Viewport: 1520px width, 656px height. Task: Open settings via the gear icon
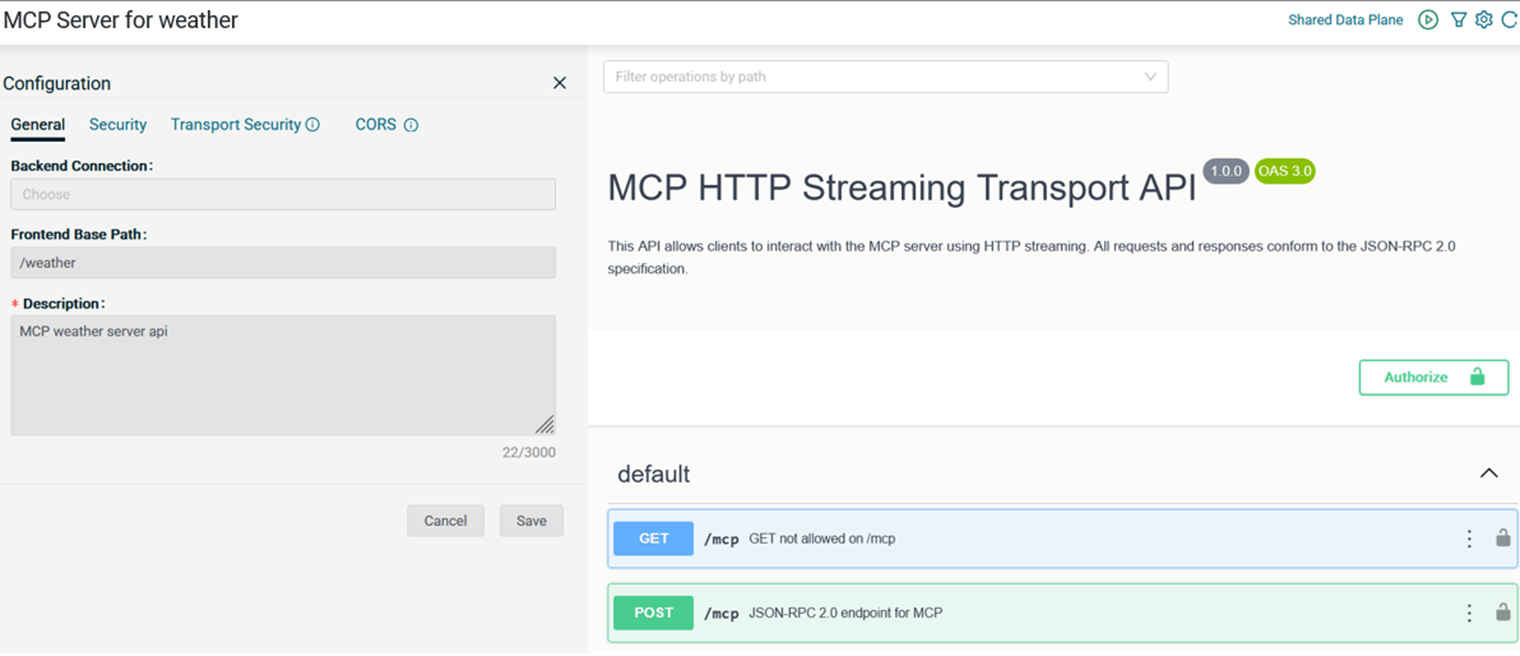1484,20
